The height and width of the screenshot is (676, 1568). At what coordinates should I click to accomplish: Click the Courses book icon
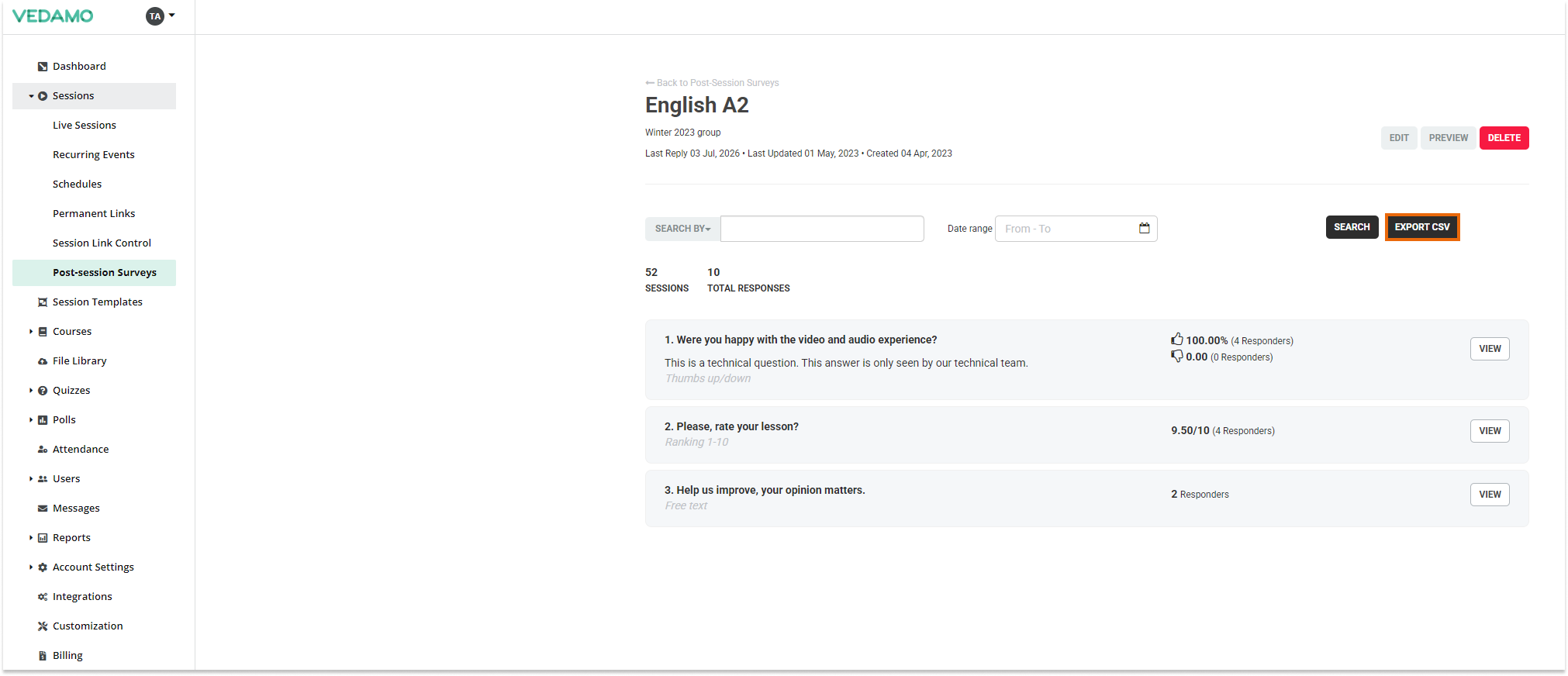(43, 332)
